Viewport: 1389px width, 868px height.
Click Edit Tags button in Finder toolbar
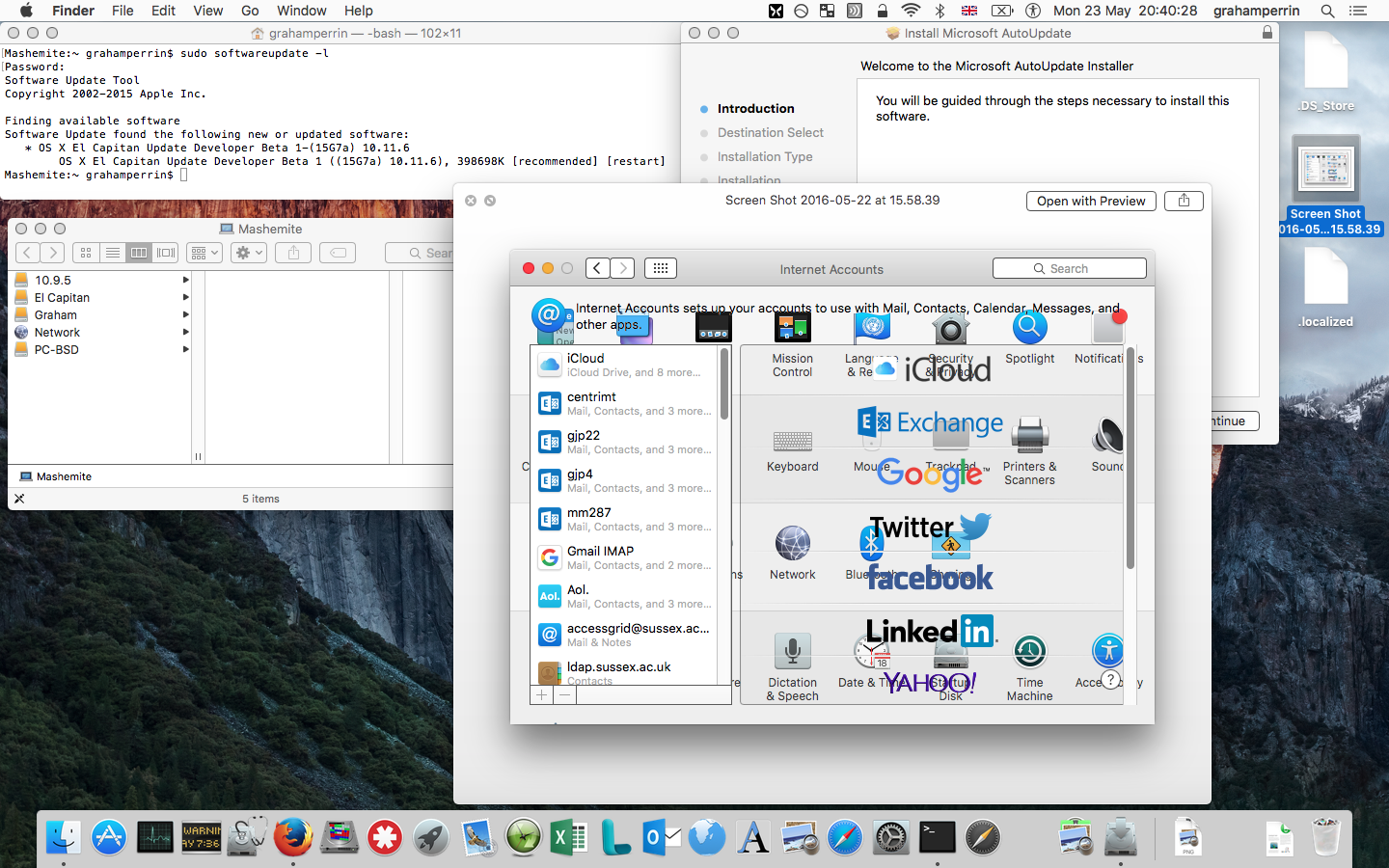338,253
